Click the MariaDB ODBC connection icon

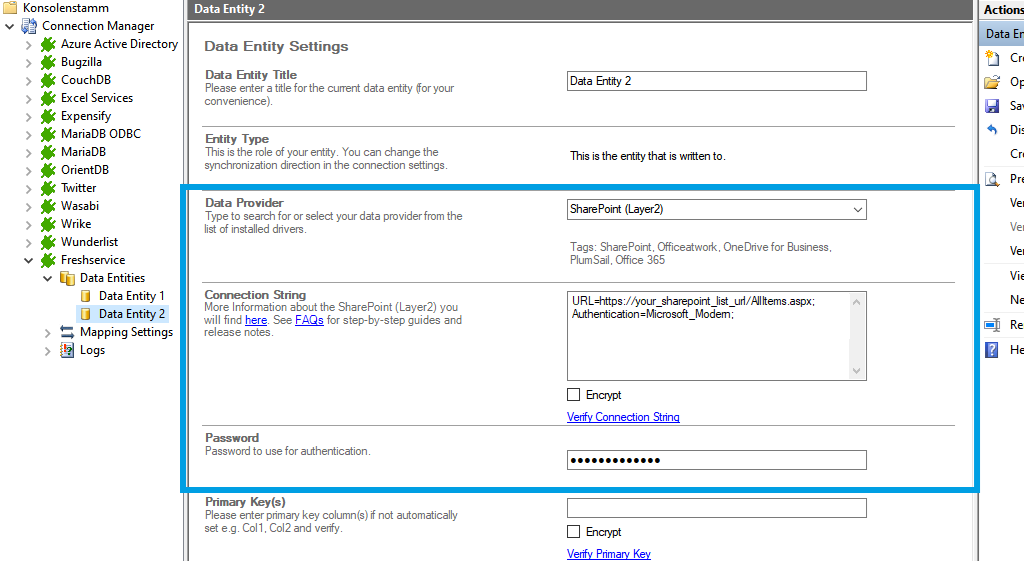48,134
